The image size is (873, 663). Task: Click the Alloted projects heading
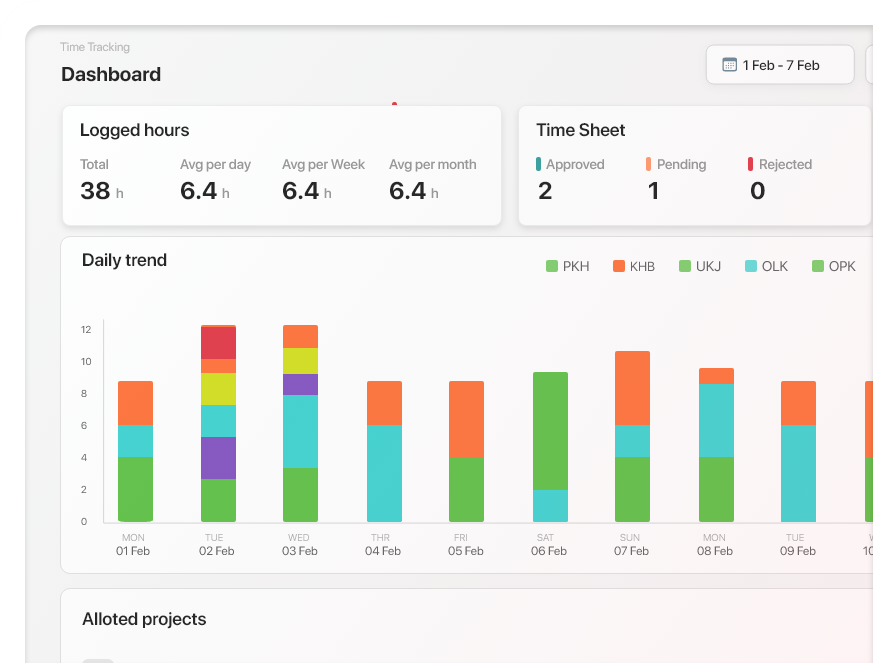tap(144, 619)
